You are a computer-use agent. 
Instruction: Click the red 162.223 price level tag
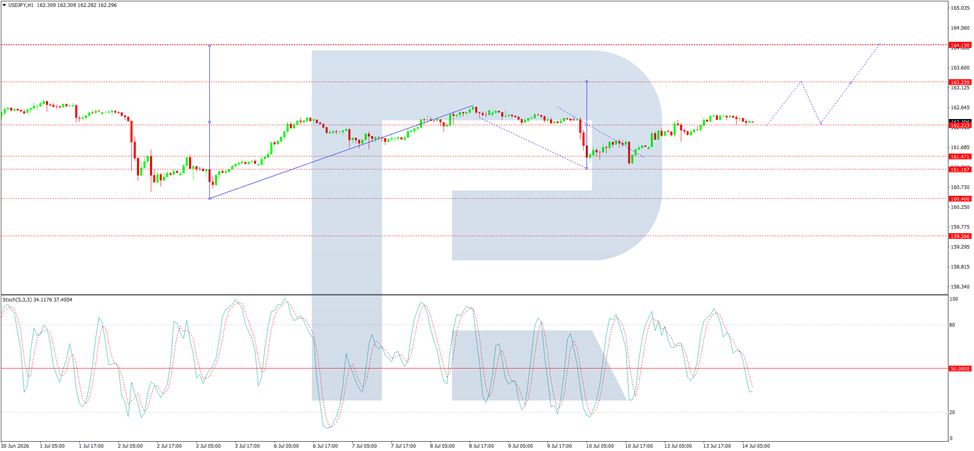[960, 125]
